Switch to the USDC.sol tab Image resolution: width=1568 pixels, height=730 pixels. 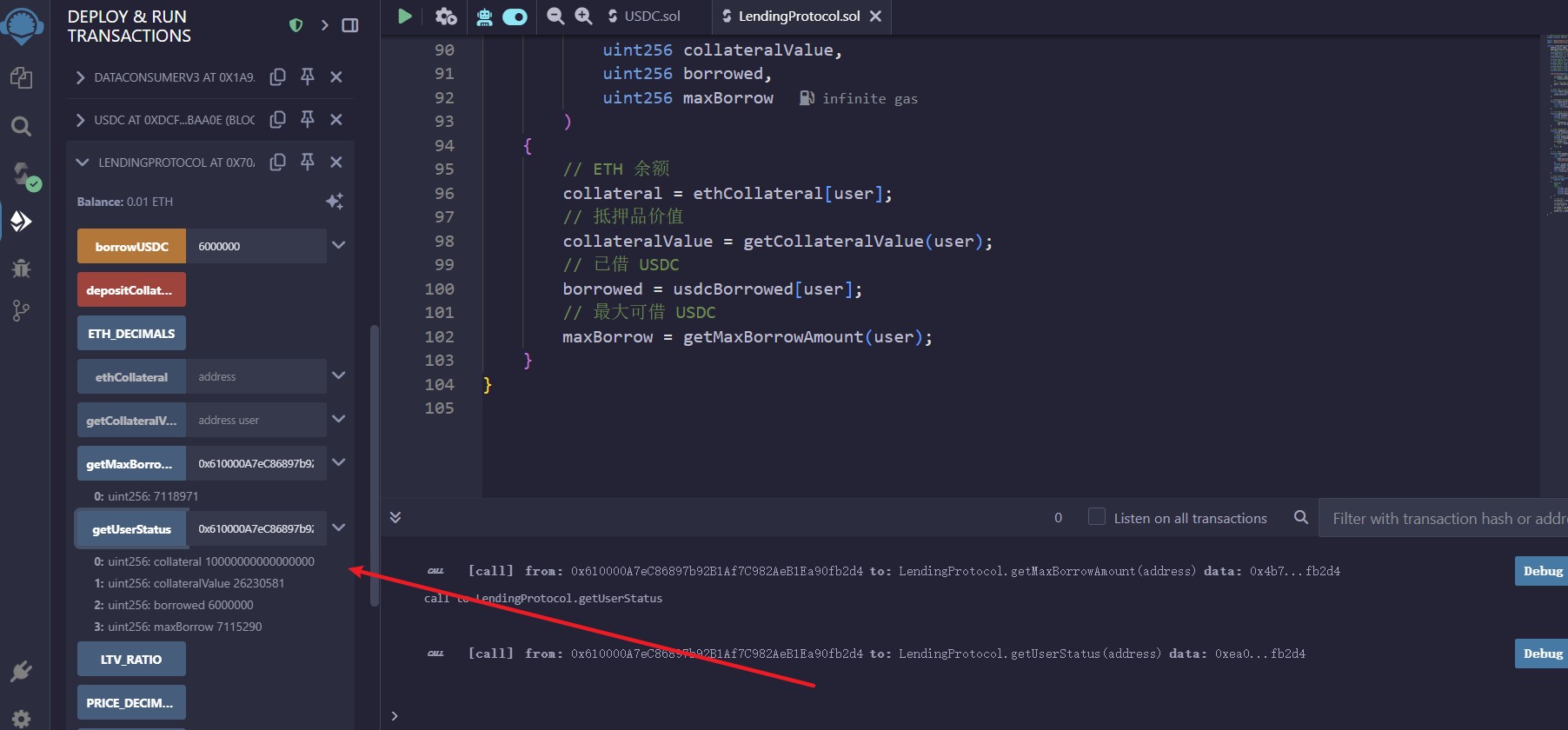(x=644, y=16)
